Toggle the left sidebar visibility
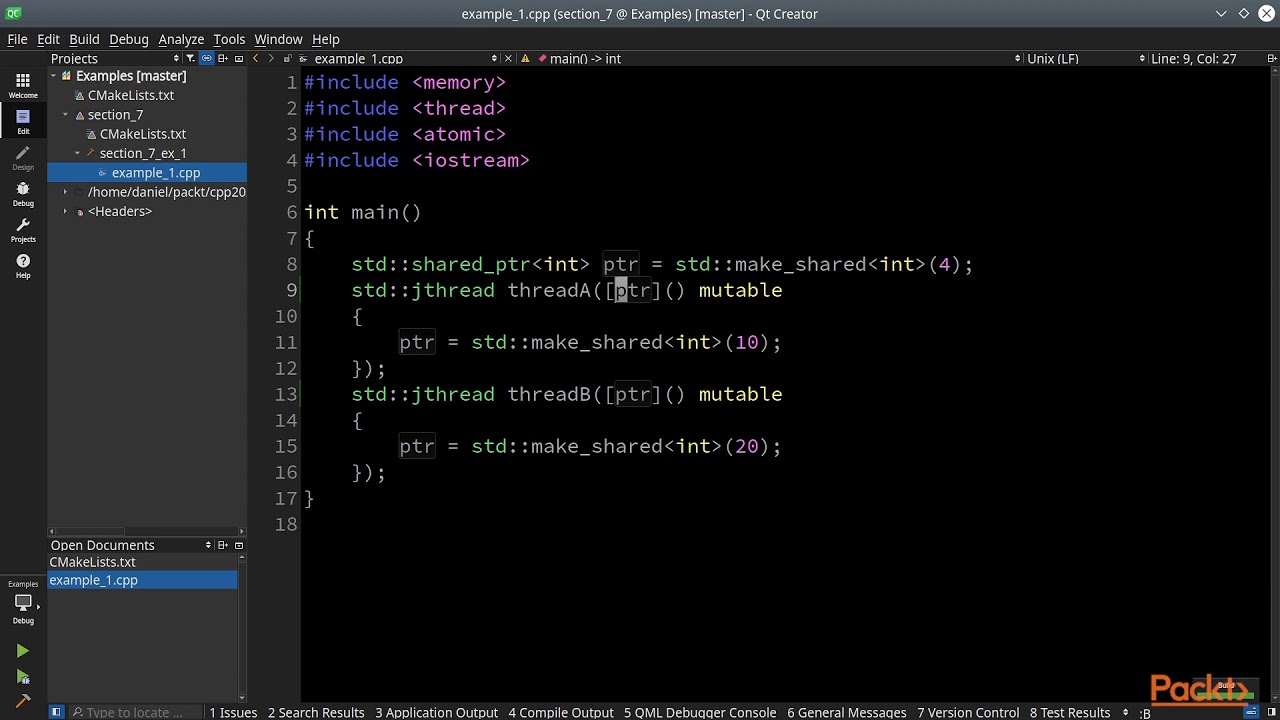The height and width of the screenshot is (720, 1280). 56,712
